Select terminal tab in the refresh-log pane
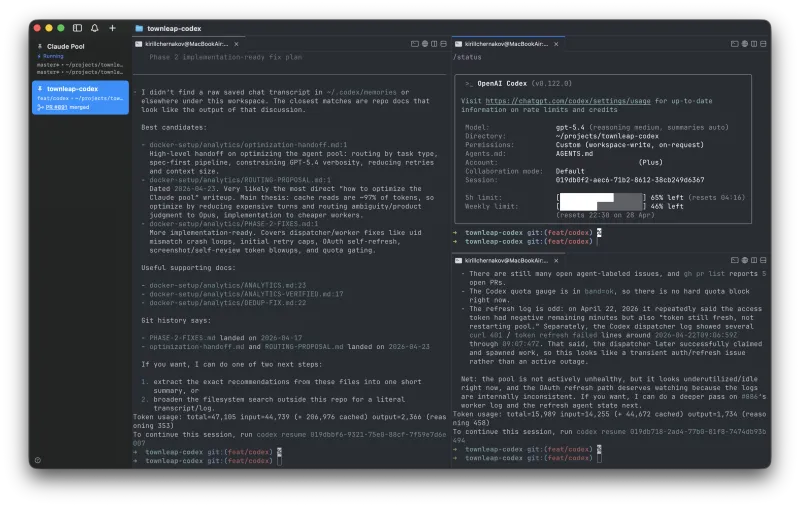Screen dimensions: 800x507 (508, 261)
